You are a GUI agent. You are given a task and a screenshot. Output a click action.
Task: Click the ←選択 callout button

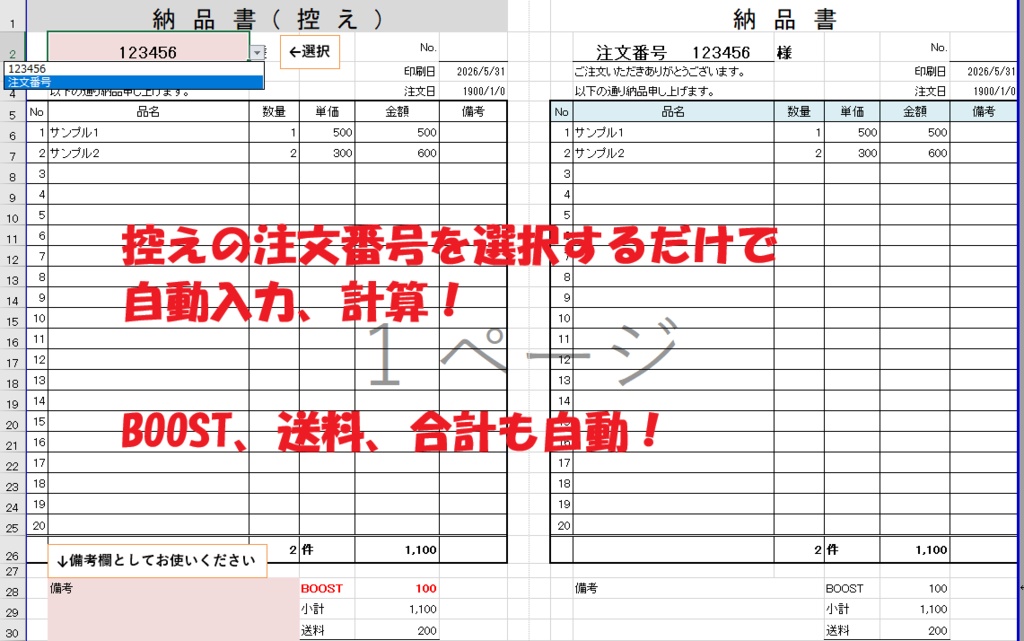309,51
